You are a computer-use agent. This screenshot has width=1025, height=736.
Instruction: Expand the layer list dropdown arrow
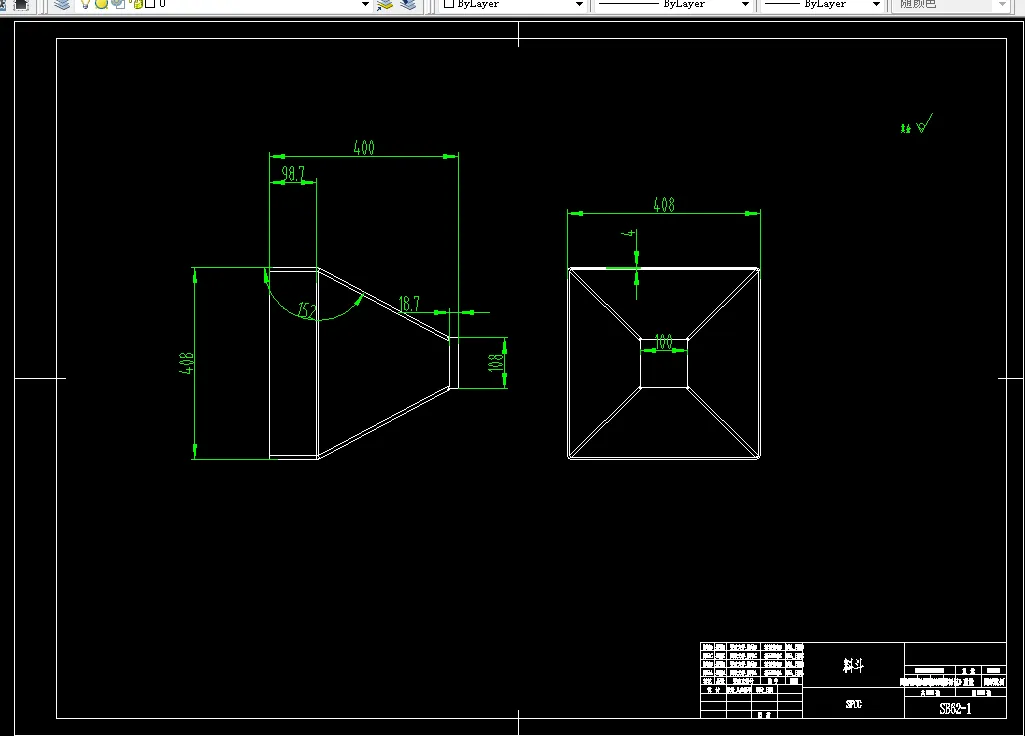click(x=365, y=5)
